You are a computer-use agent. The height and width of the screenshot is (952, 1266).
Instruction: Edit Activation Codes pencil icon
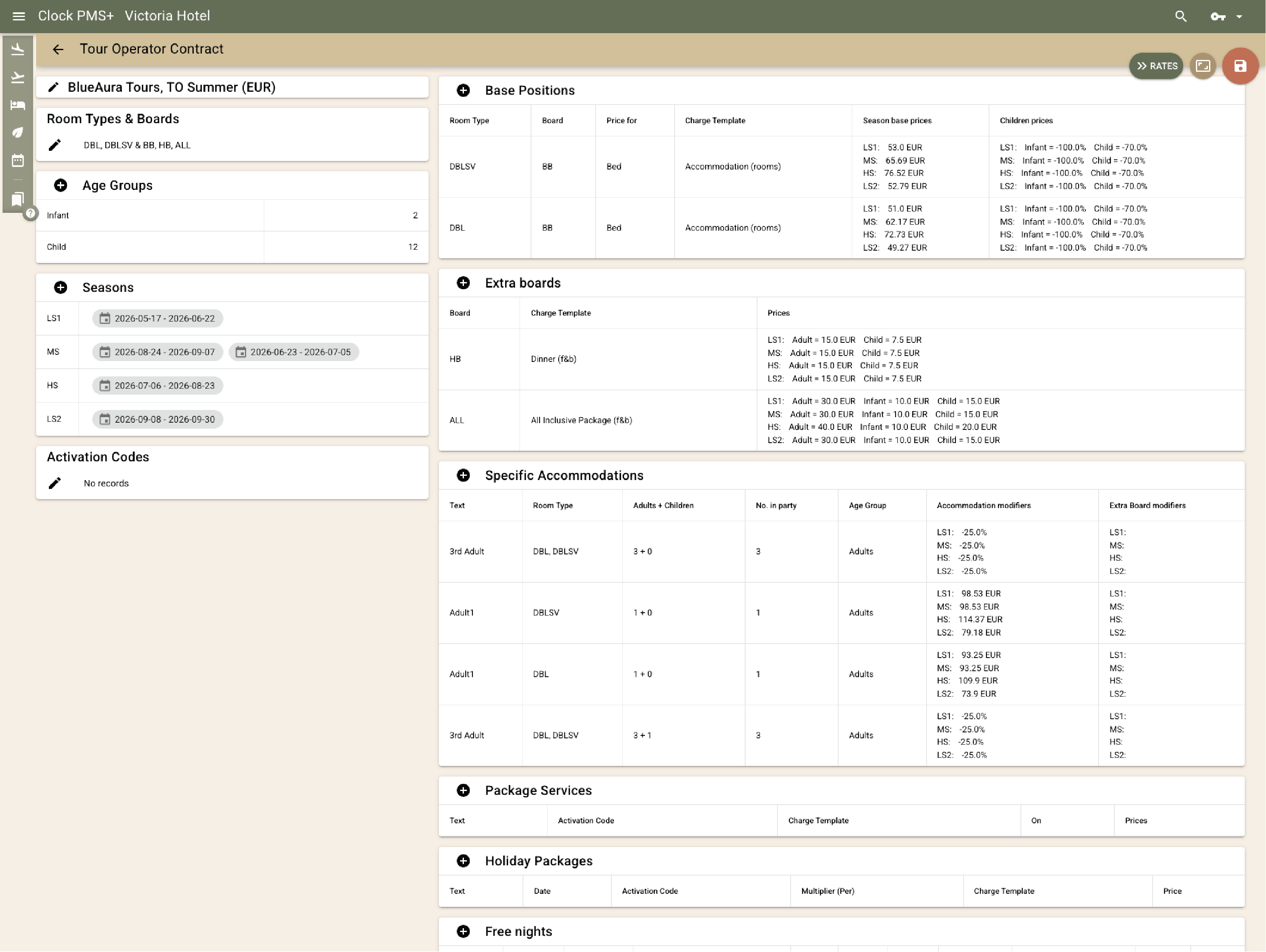54,483
